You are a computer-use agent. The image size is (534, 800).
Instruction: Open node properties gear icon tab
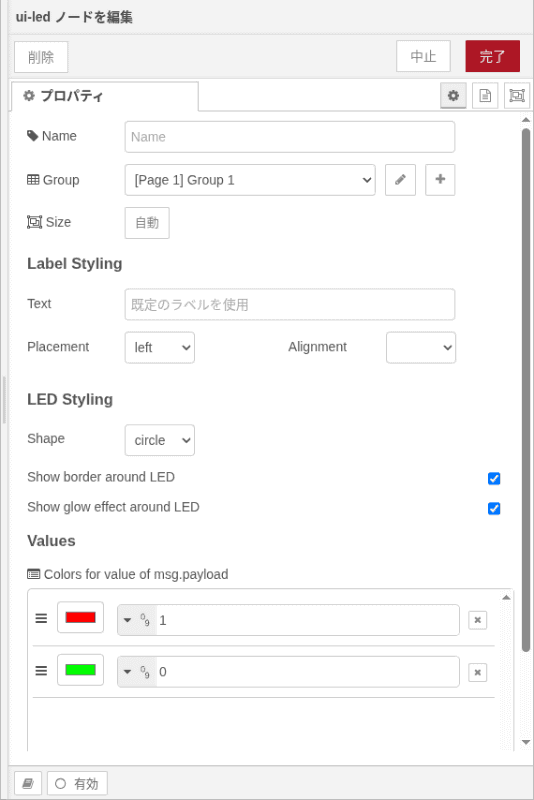pyautogui.click(x=453, y=95)
